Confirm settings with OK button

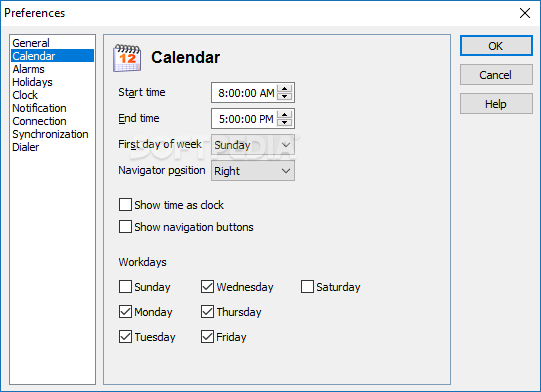coord(496,46)
